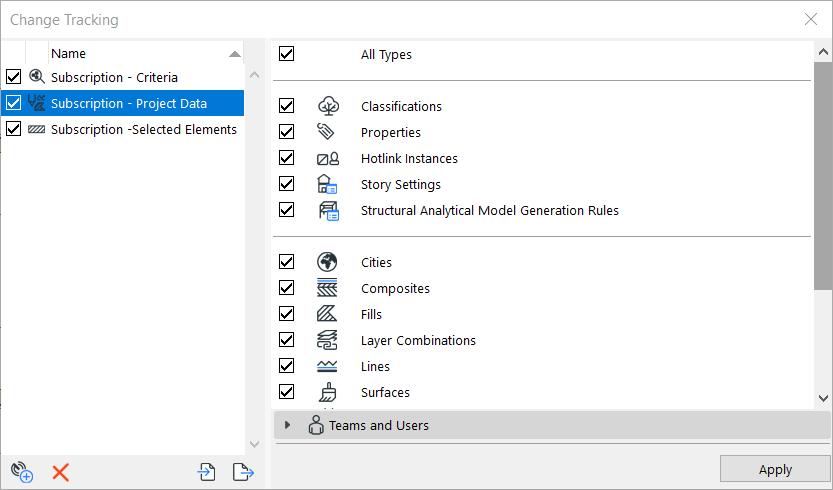Click the import subscription icon
Image resolution: width=833 pixels, height=490 pixels.
(x=207, y=472)
